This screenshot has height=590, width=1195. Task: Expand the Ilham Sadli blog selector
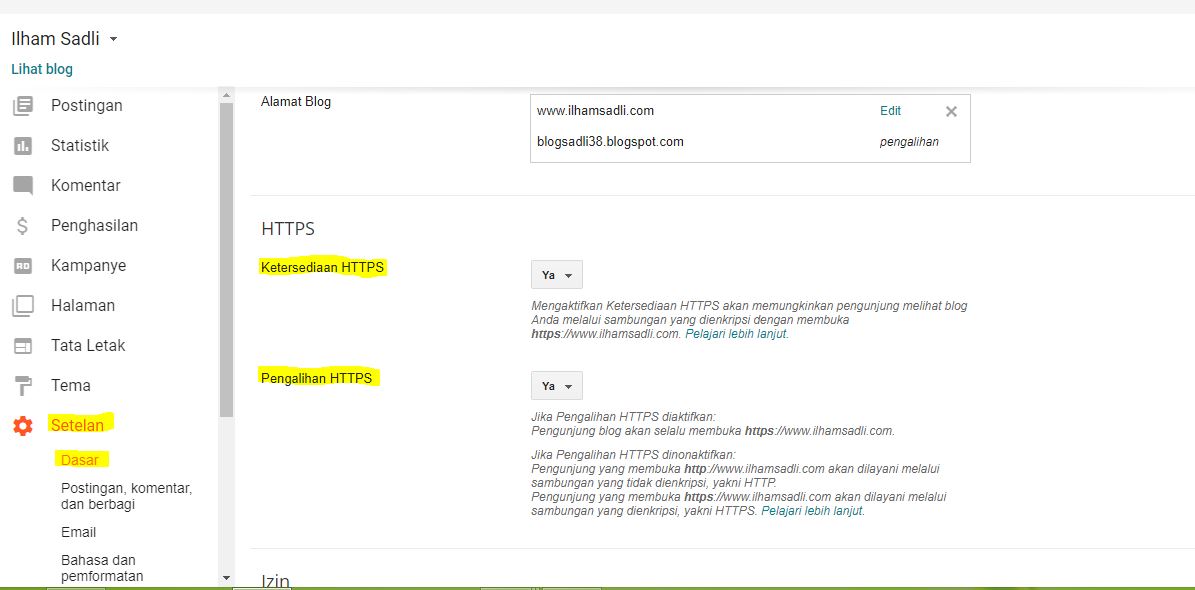click(x=113, y=40)
